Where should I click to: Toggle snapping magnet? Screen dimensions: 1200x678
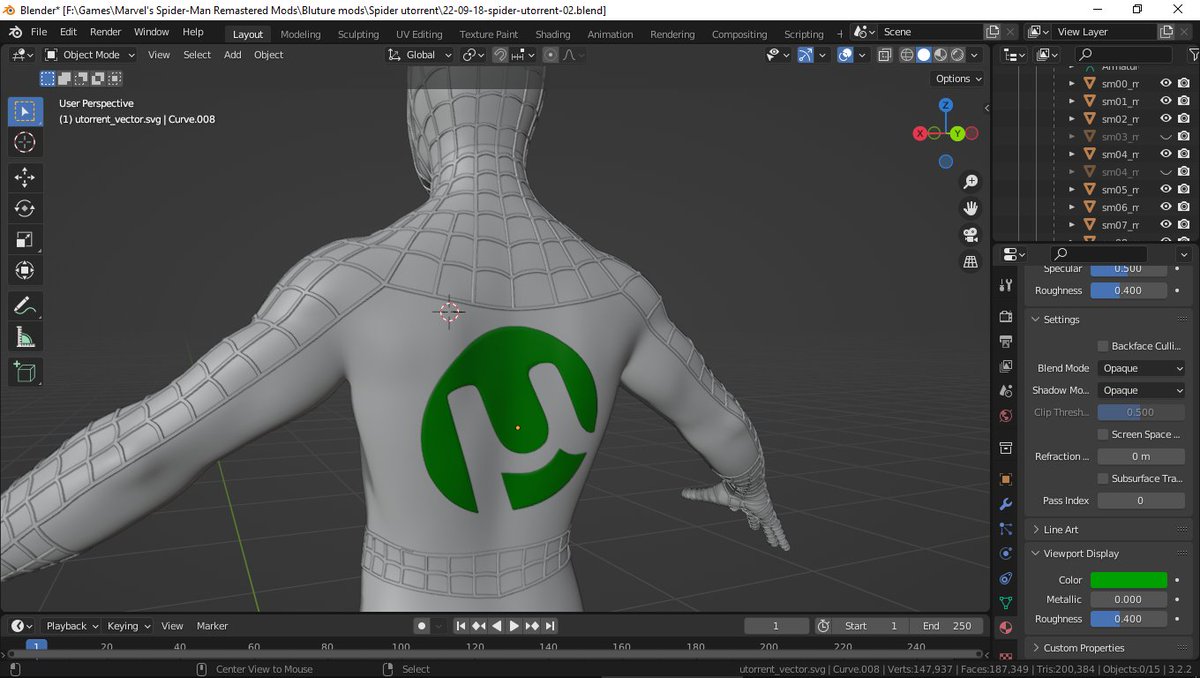[500, 55]
